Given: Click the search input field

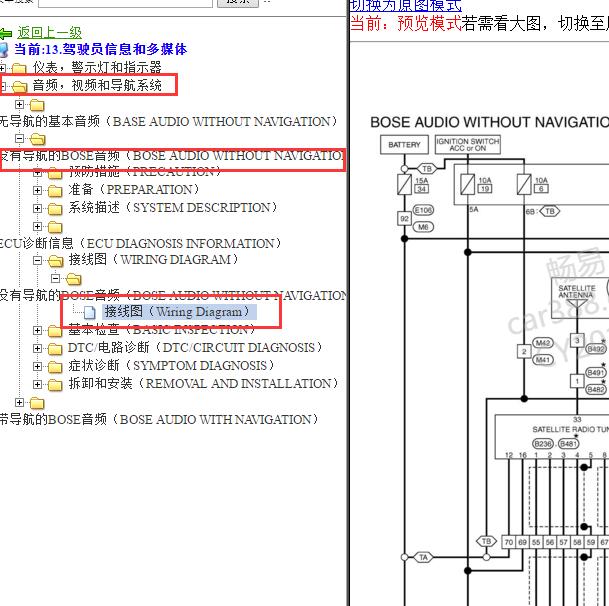Looking at the screenshot, I should (125, 3).
